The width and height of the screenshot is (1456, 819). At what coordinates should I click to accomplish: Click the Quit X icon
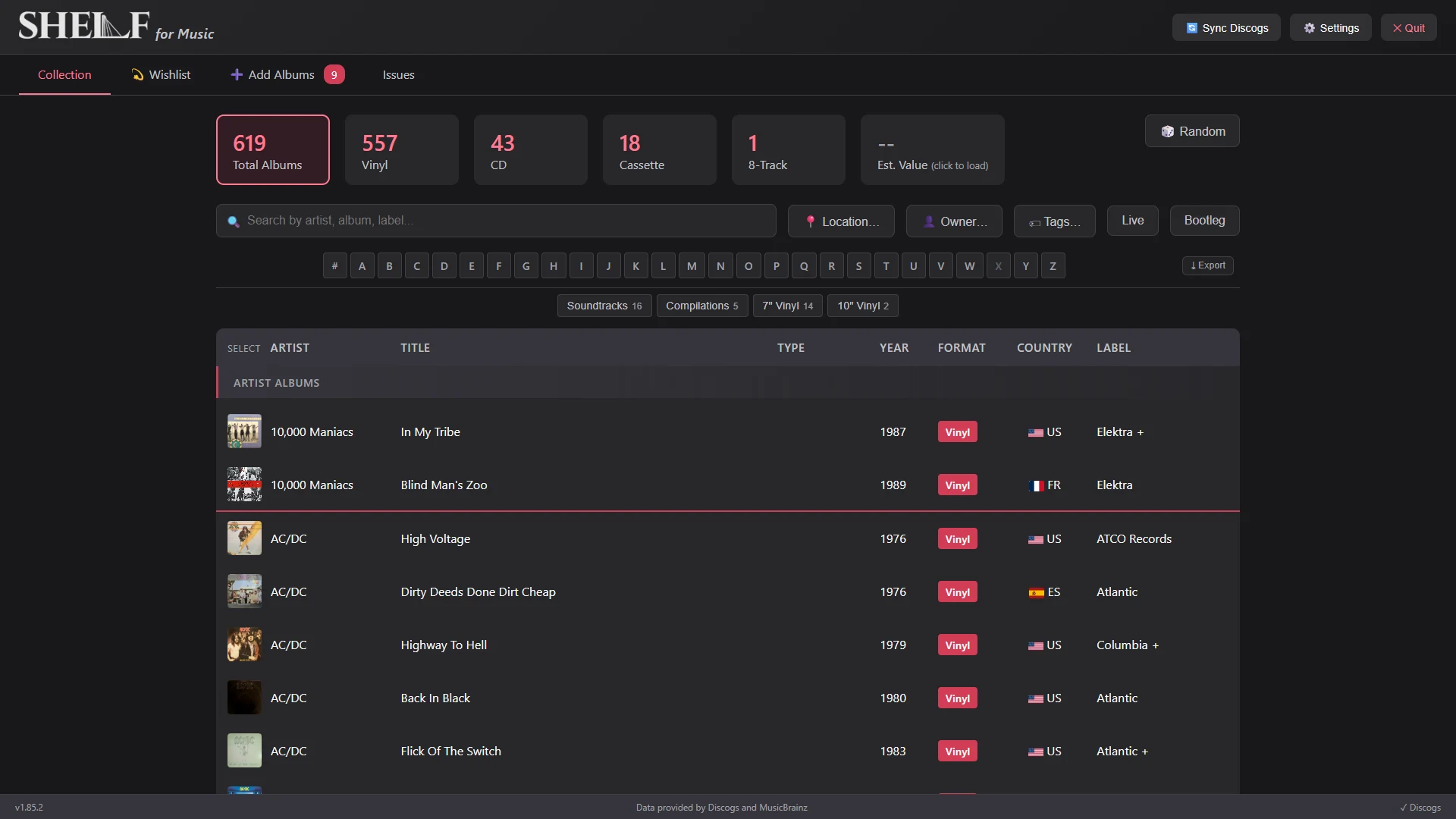click(1397, 28)
